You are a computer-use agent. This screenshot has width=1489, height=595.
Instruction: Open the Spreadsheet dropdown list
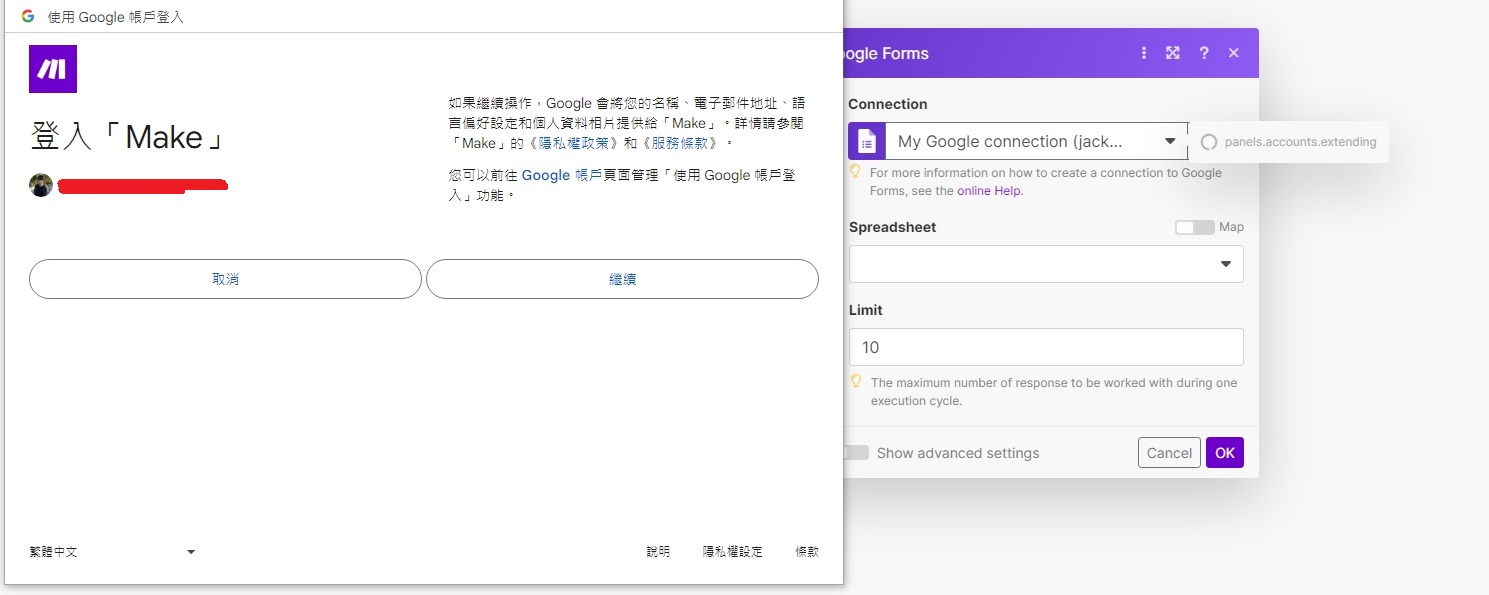(1226, 263)
